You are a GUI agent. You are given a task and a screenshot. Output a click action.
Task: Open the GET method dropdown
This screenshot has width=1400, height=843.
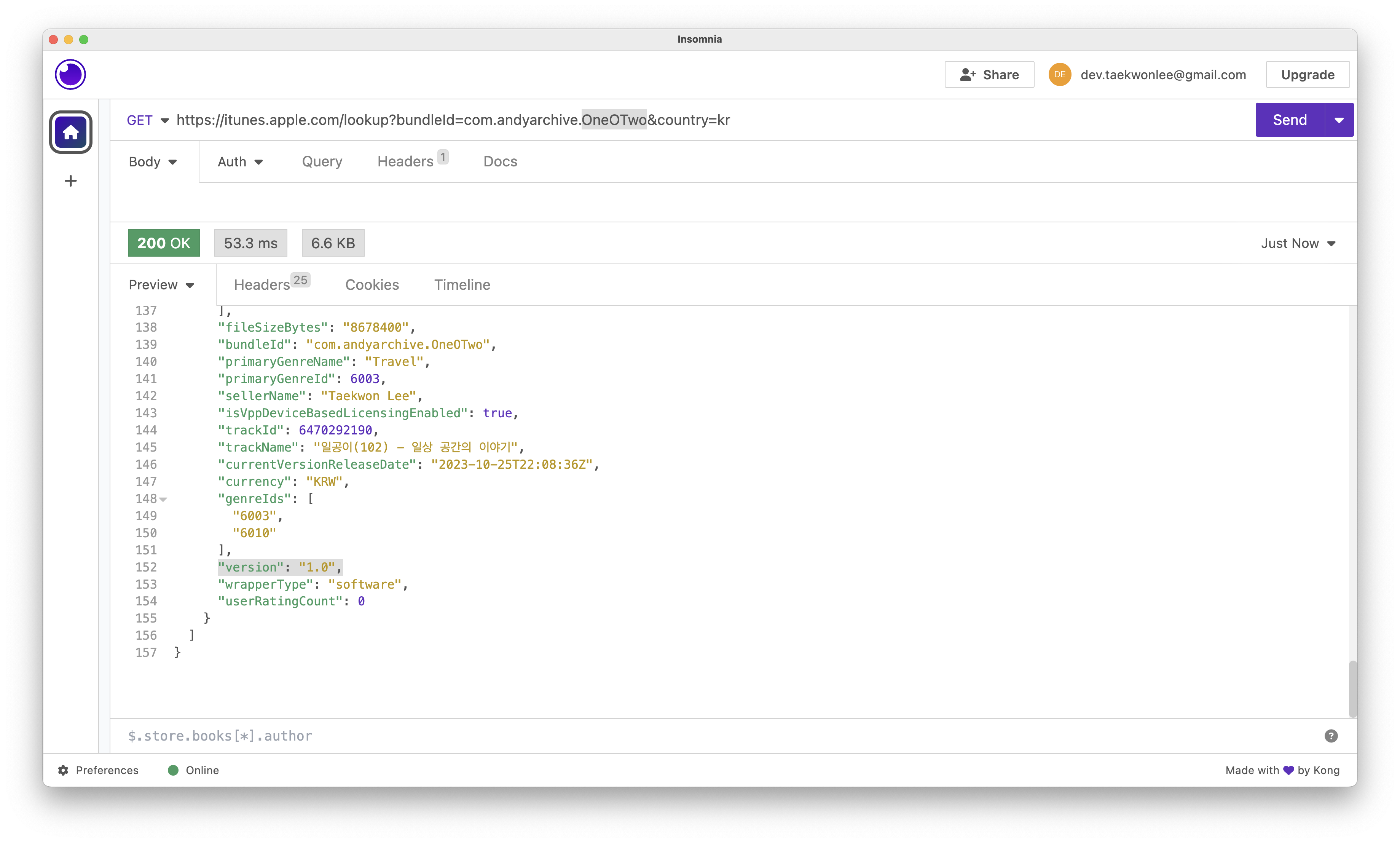click(148, 120)
